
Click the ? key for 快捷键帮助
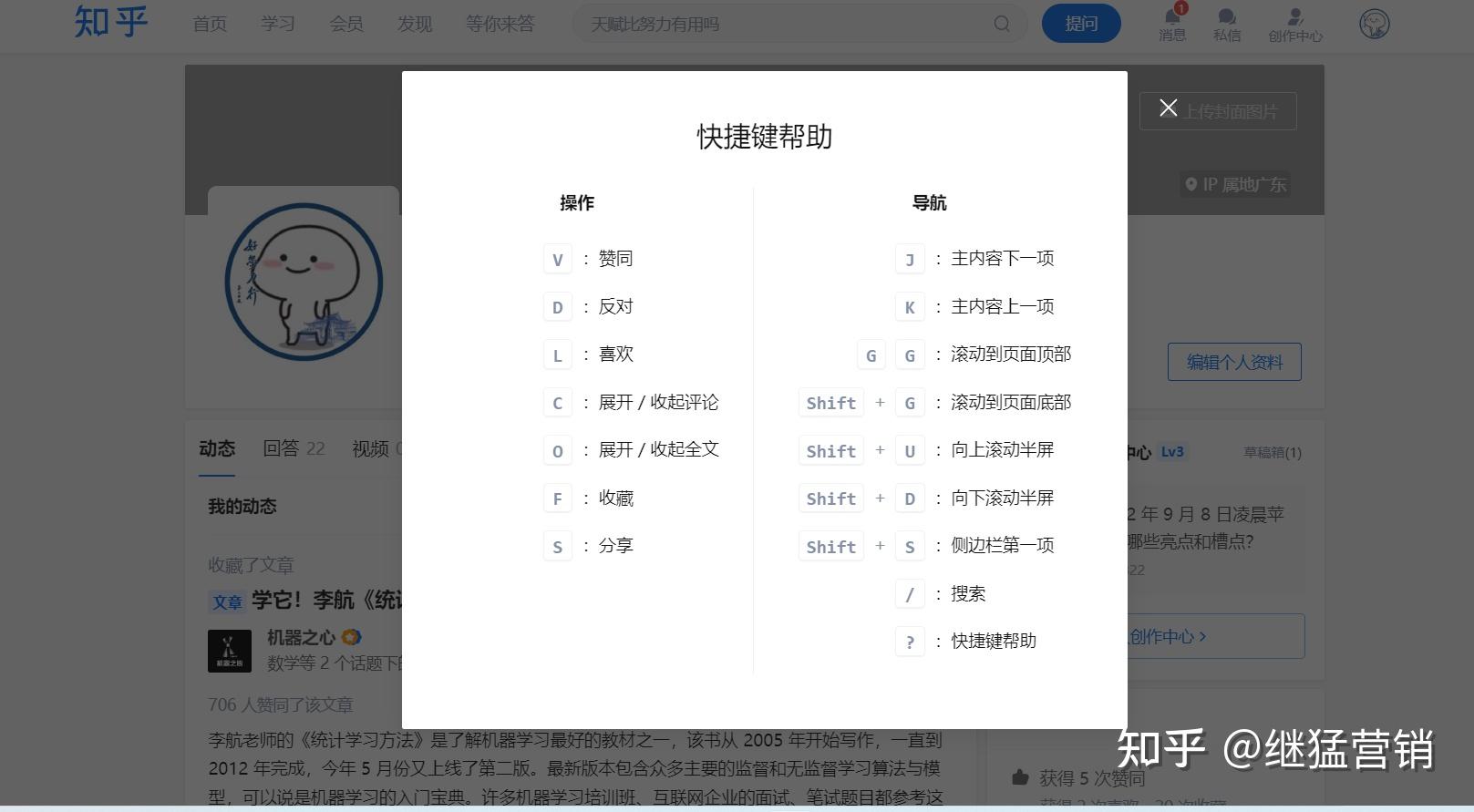pyautogui.click(x=910, y=642)
